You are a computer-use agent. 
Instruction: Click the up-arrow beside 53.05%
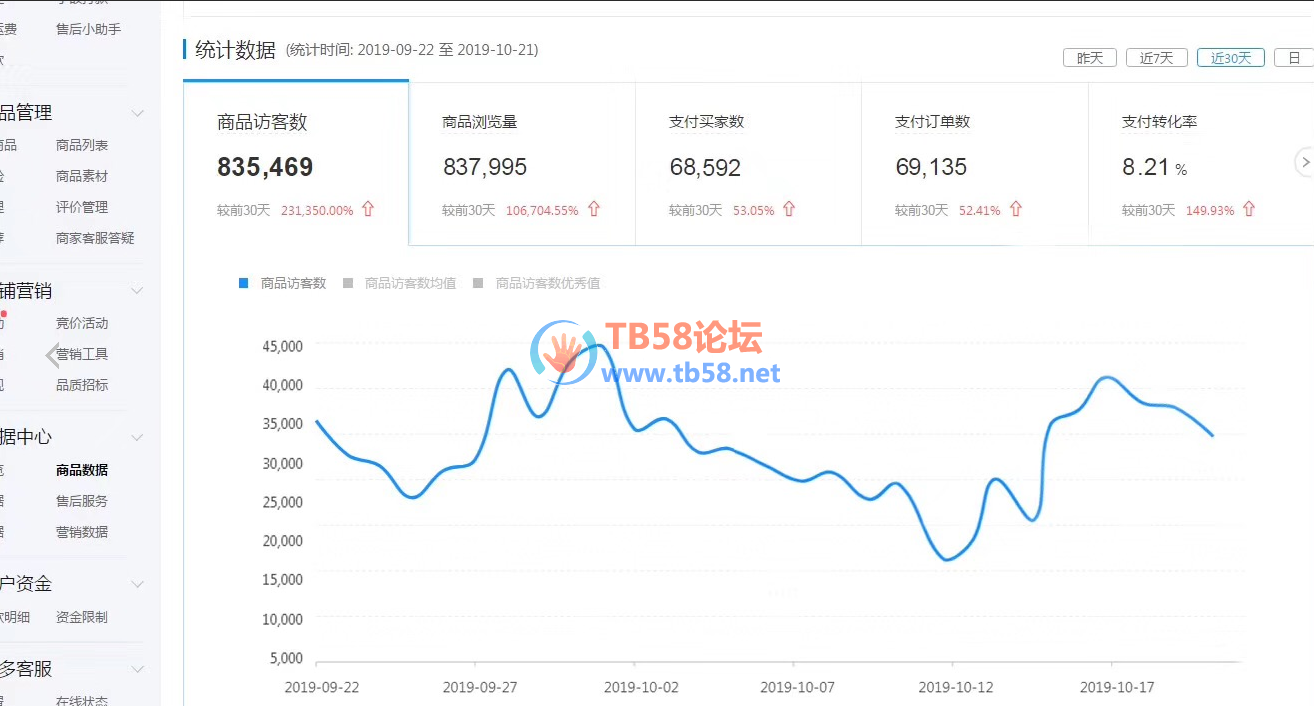[x=789, y=210]
